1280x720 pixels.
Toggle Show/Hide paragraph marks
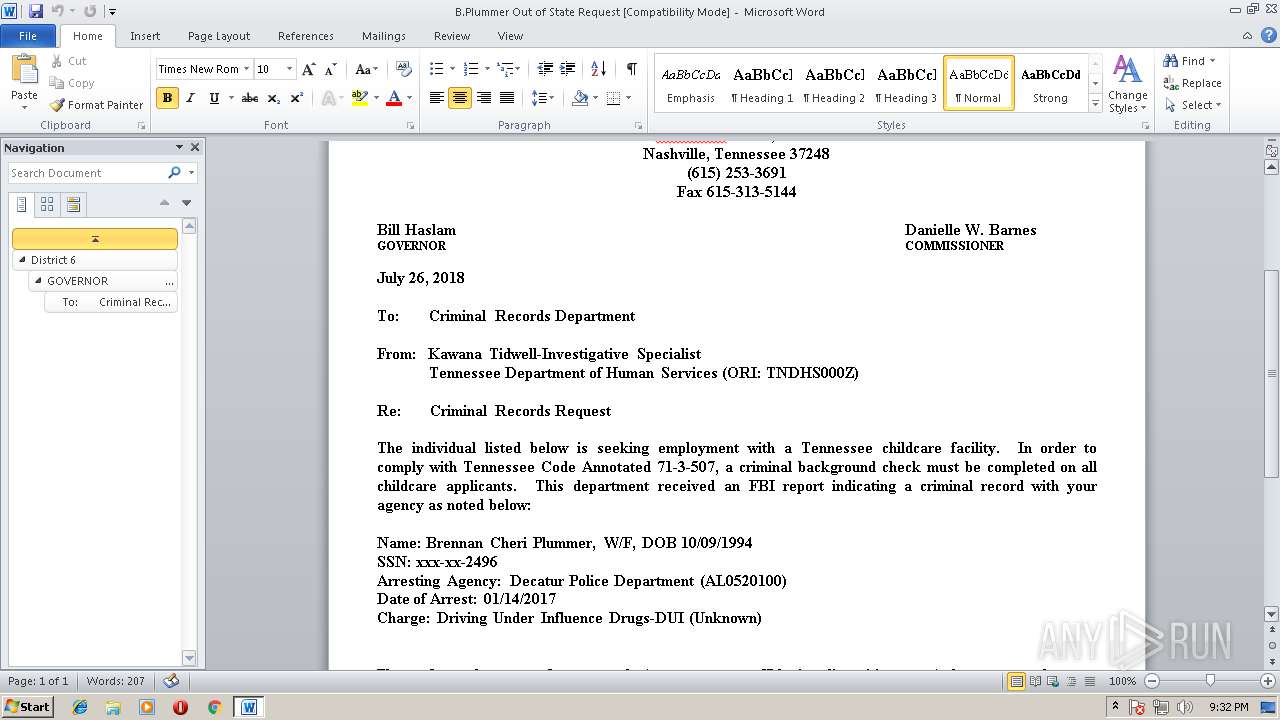(x=632, y=69)
